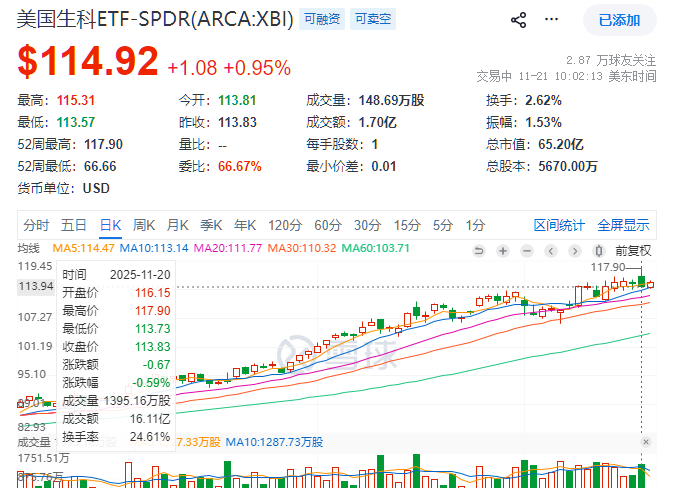
Task: Switch to the 120分 chart tab
Action: click(x=285, y=225)
